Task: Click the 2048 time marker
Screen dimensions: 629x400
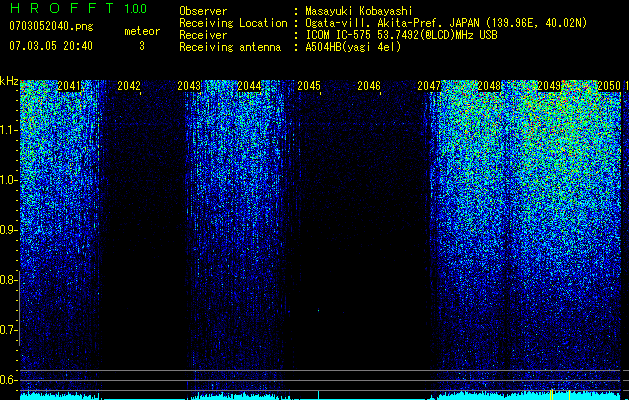Action: [x=489, y=86]
